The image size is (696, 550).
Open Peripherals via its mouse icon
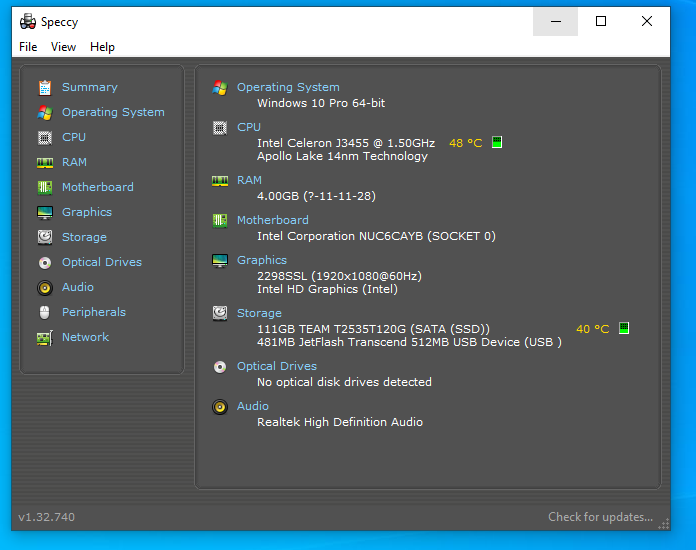(x=44, y=312)
